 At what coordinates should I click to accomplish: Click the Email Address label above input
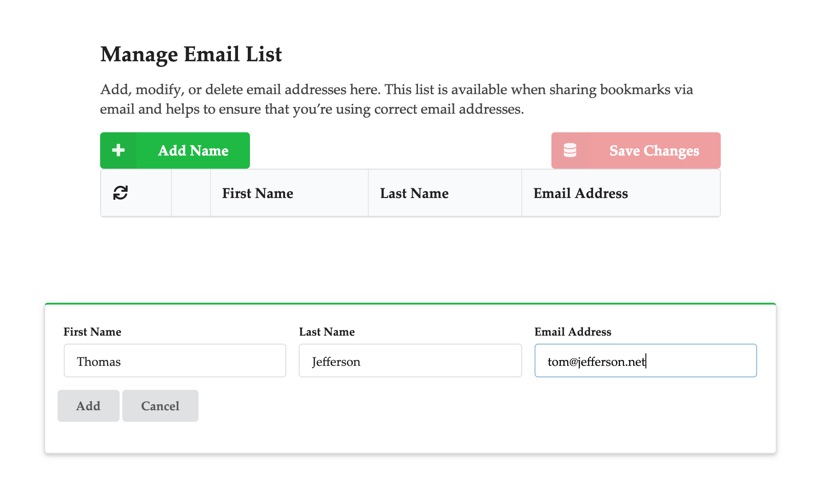pyautogui.click(x=573, y=332)
